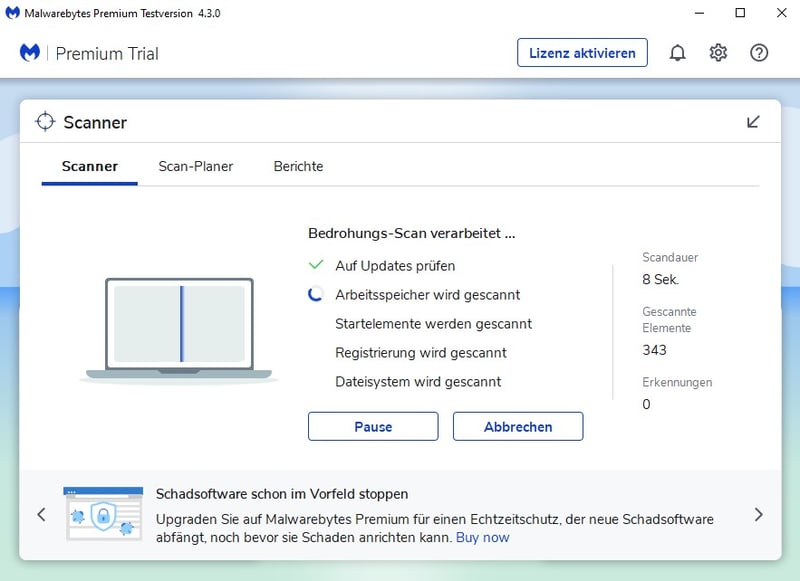The image size is (800, 581).
Task: Click the 'Gescannte Elemente' label
Action: [x=669, y=320]
